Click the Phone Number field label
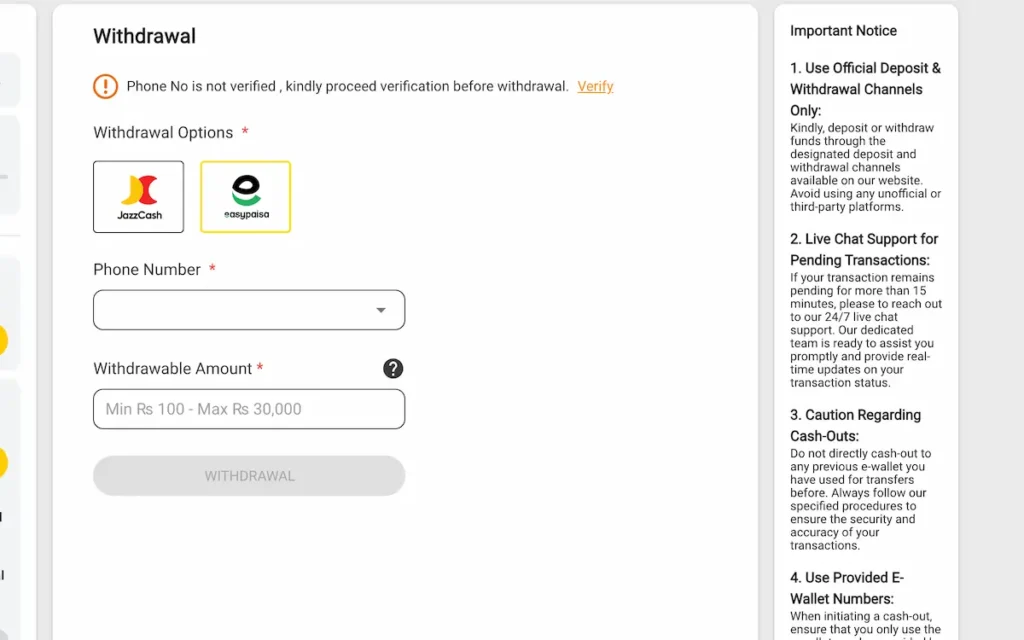Viewport: 1024px width, 640px height. tap(147, 270)
